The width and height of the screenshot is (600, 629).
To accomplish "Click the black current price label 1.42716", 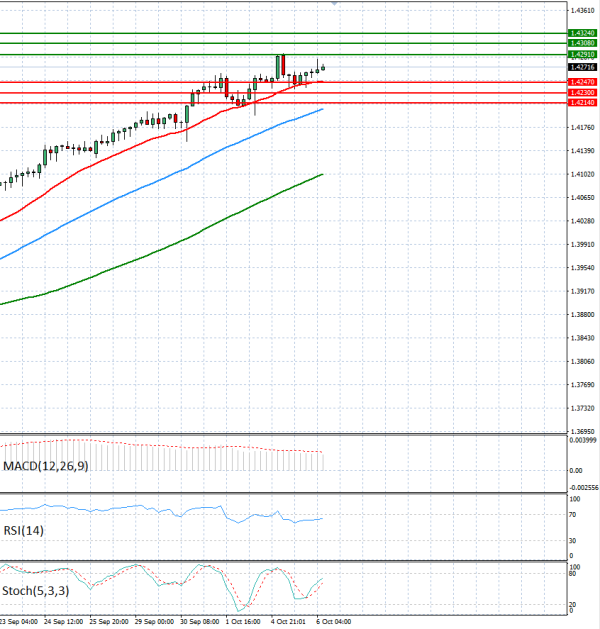I will tap(582, 67).
